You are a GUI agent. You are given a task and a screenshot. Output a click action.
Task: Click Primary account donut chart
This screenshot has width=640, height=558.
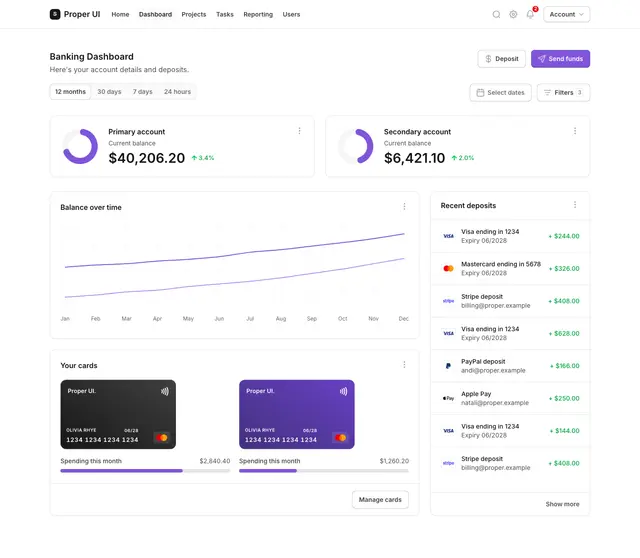point(80,146)
